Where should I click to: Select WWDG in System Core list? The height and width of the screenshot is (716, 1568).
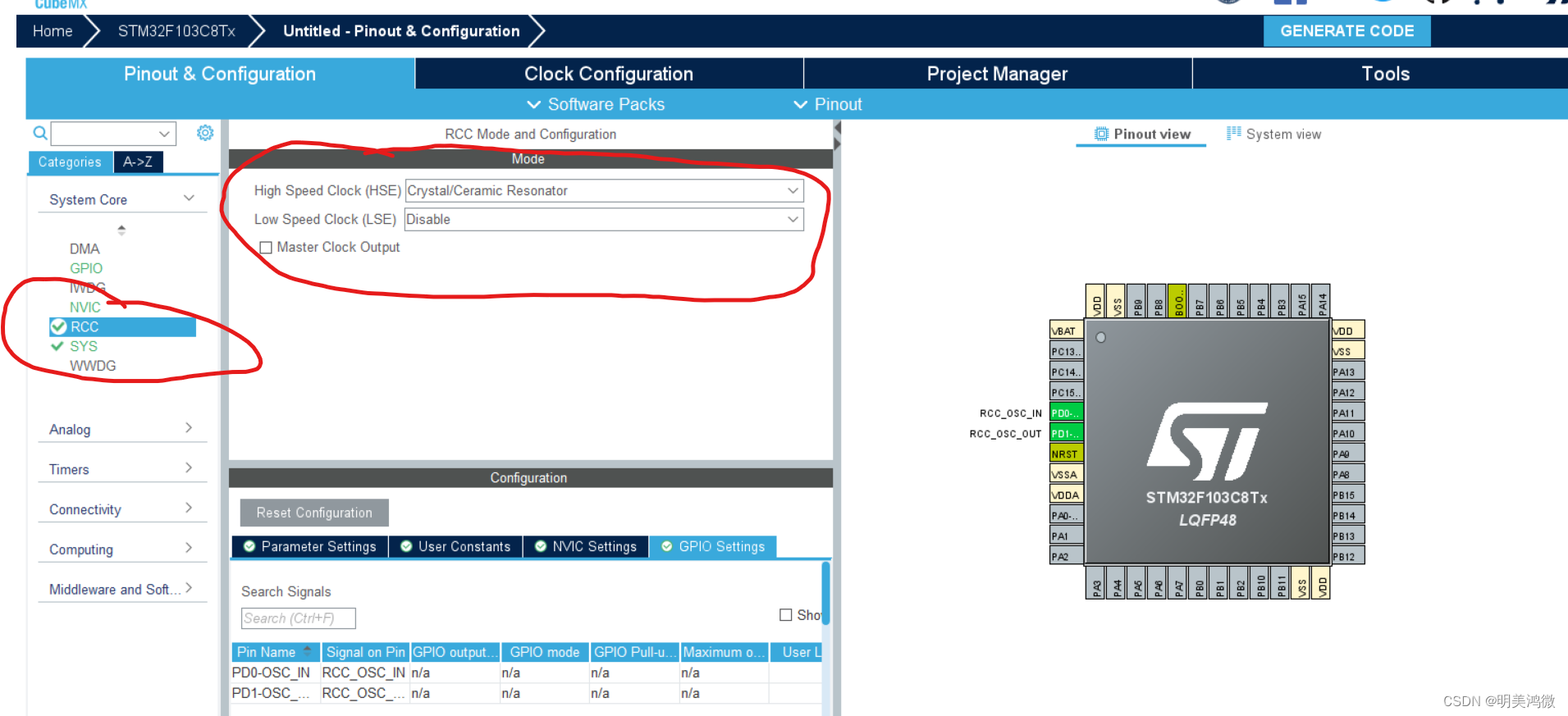93,366
